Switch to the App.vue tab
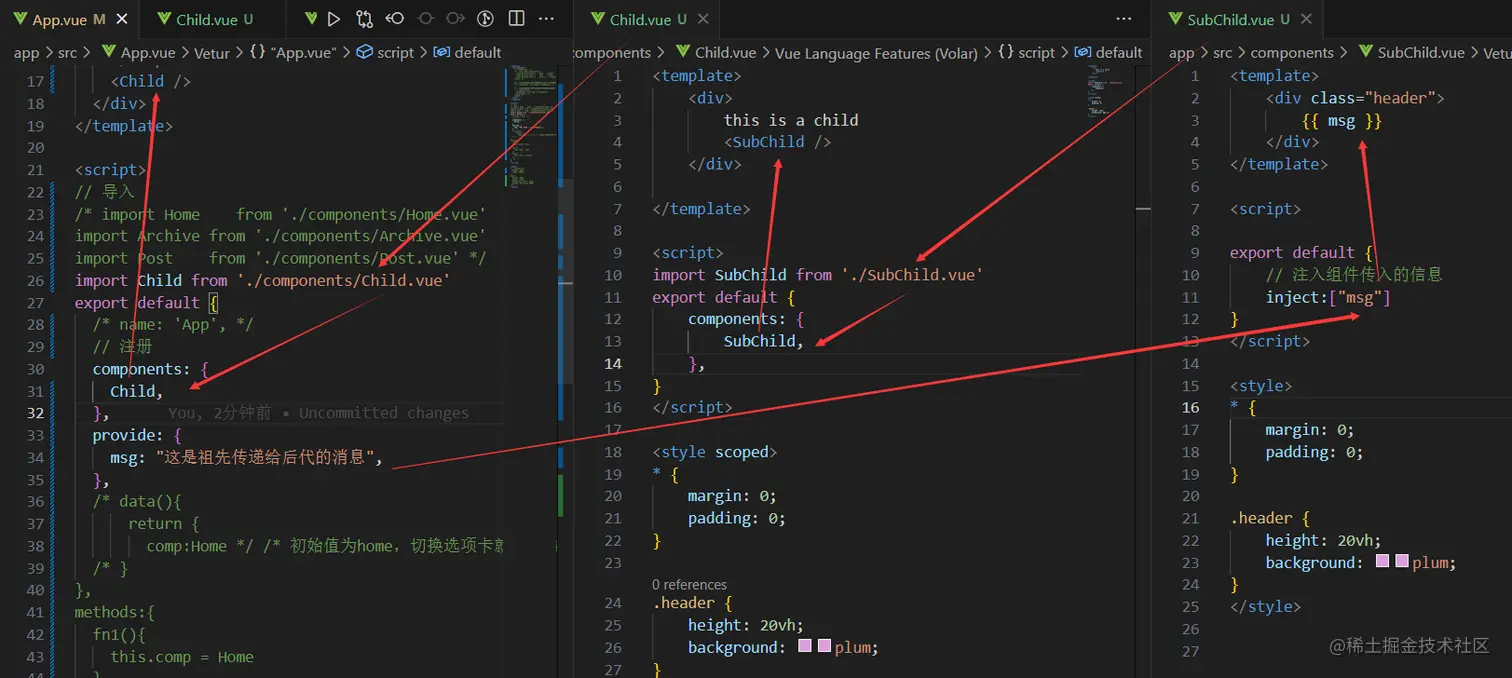This screenshot has height=678, width=1512. [68, 19]
